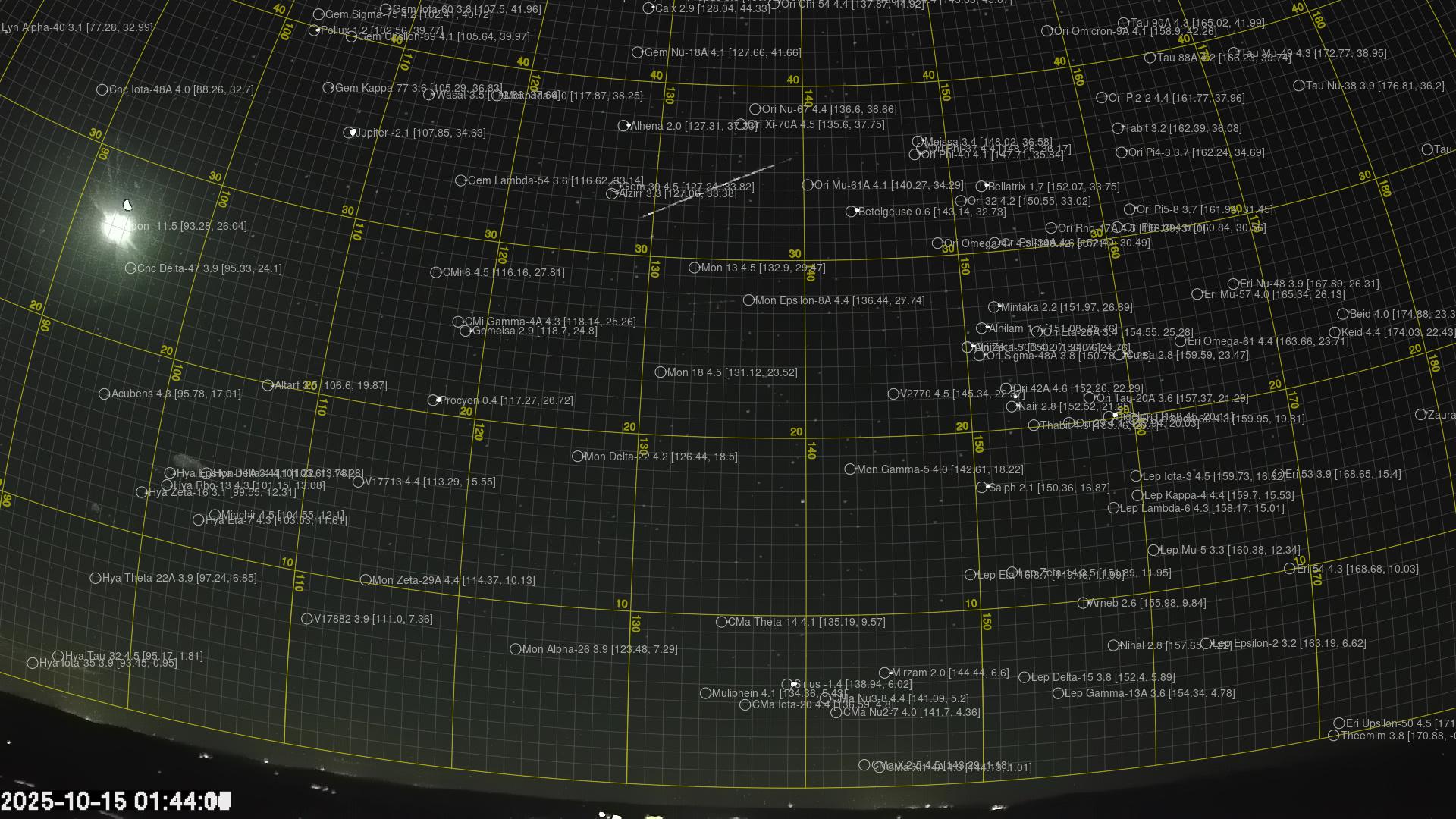
Task: Select the Arneb star marker circle
Action: 1083,604
